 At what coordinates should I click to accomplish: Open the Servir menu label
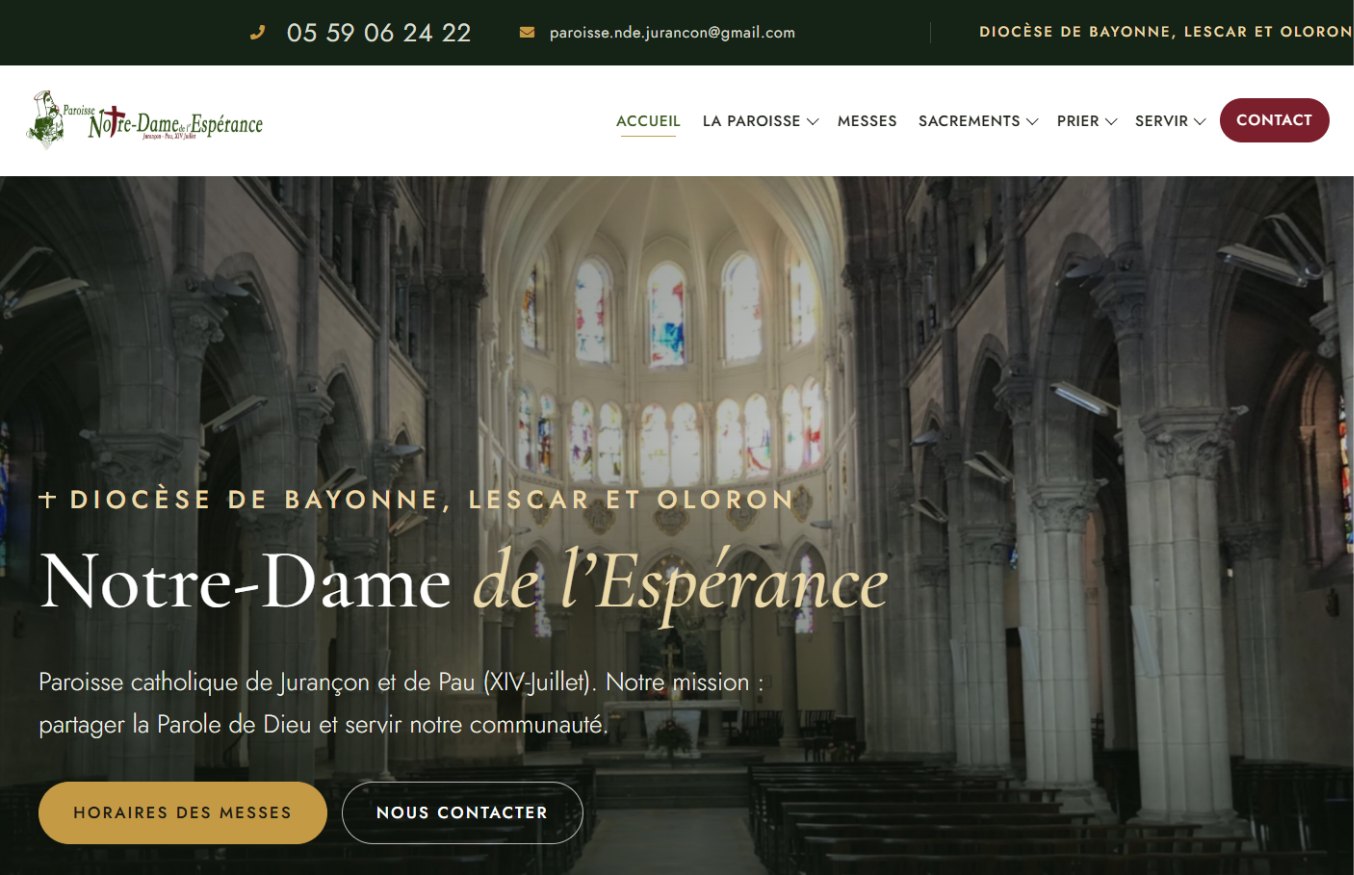(1161, 121)
